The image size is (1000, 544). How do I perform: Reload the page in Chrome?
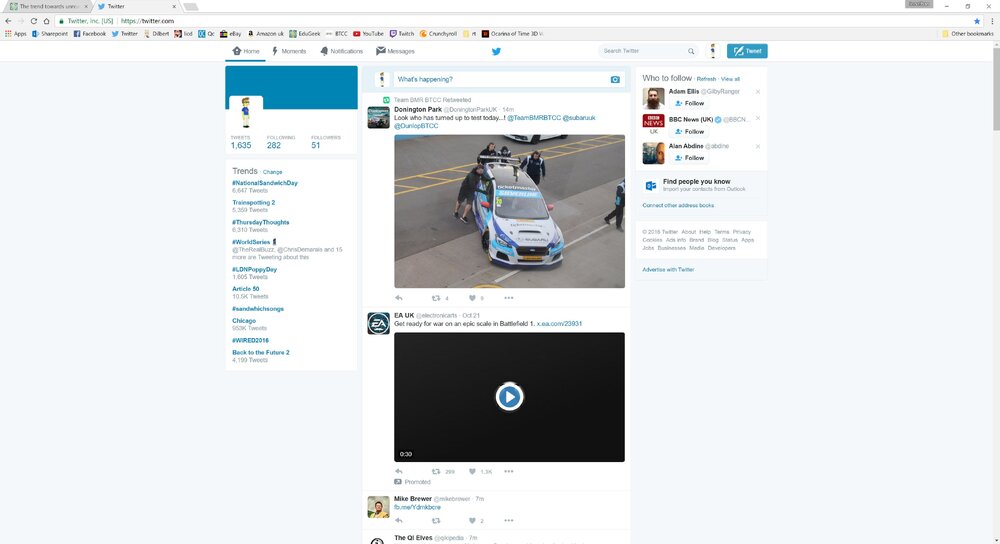click(x=33, y=21)
